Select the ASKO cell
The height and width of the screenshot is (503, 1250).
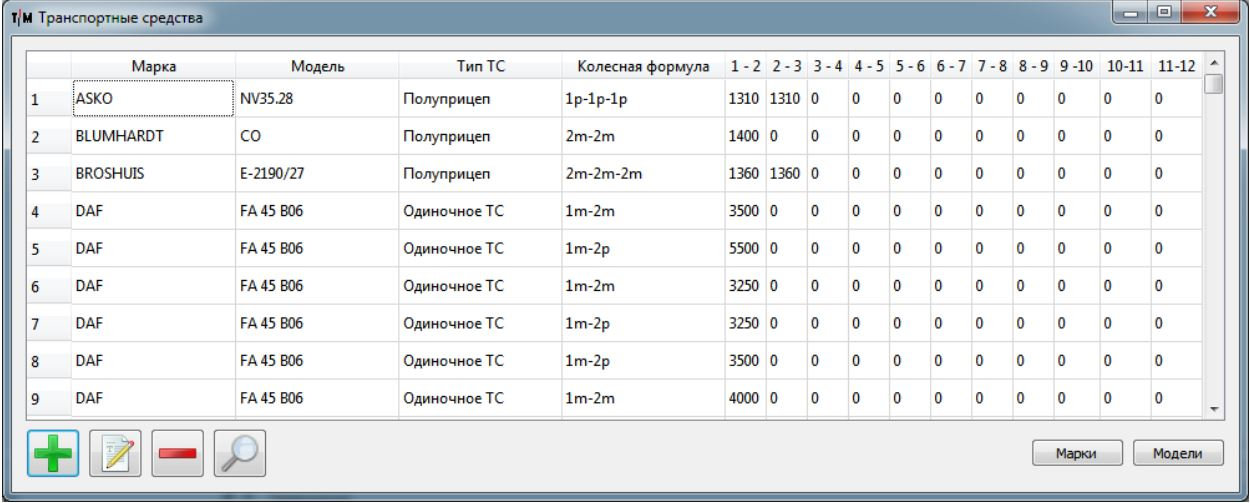pyautogui.click(x=153, y=98)
